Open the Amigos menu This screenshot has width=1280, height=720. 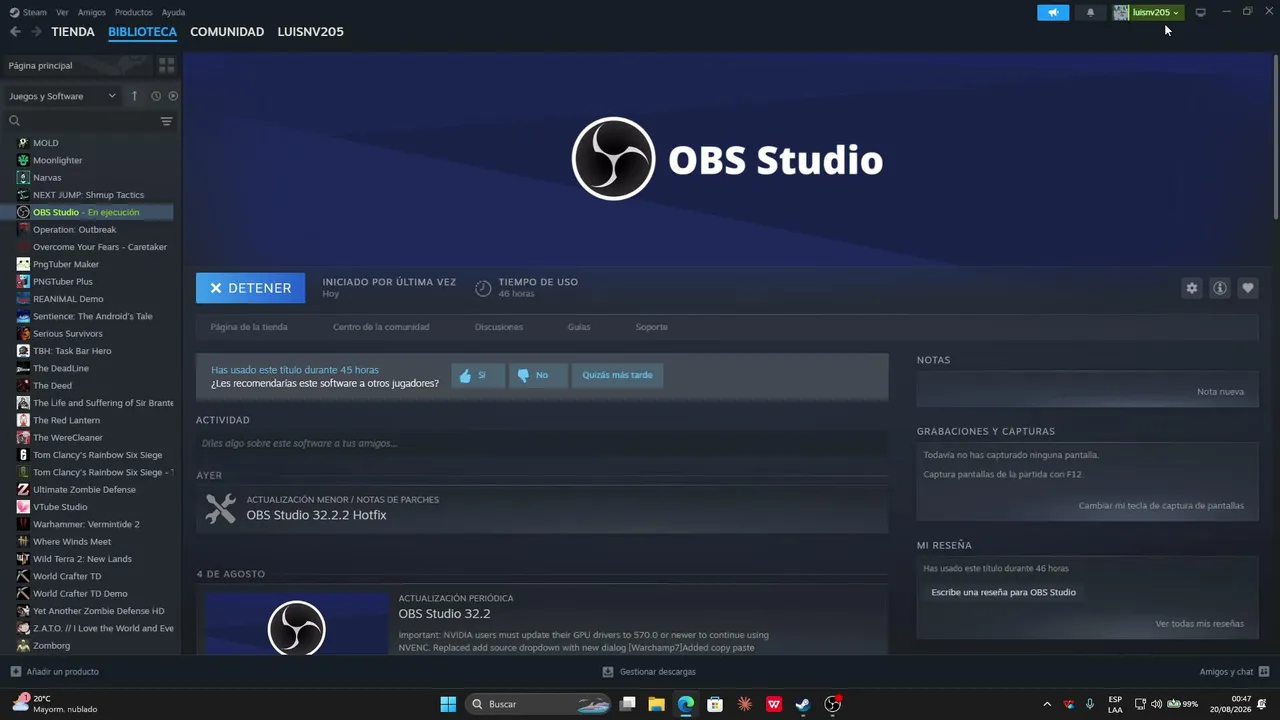pos(92,12)
